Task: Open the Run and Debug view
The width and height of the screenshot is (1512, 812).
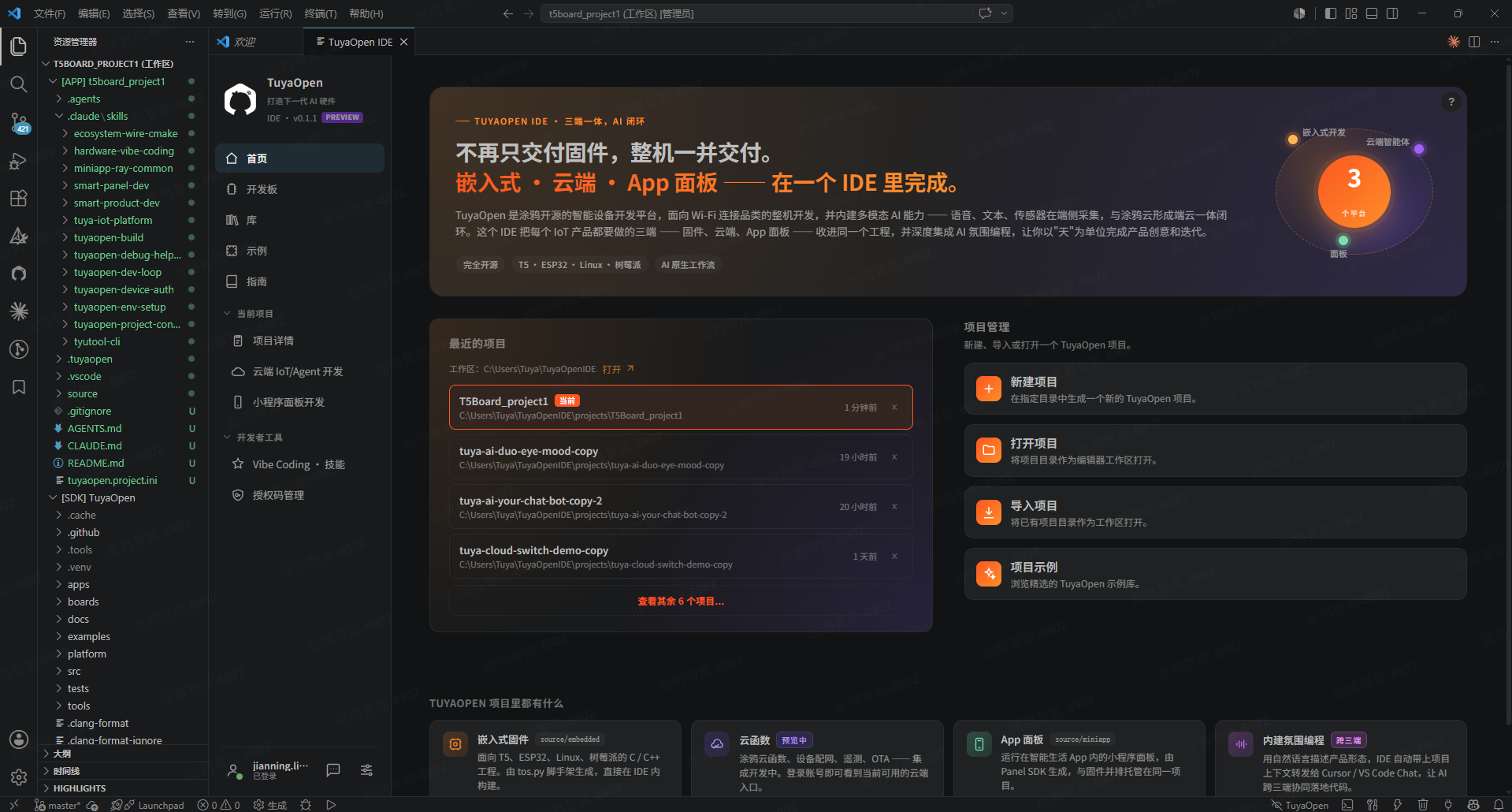Action: [x=19, y=160]
